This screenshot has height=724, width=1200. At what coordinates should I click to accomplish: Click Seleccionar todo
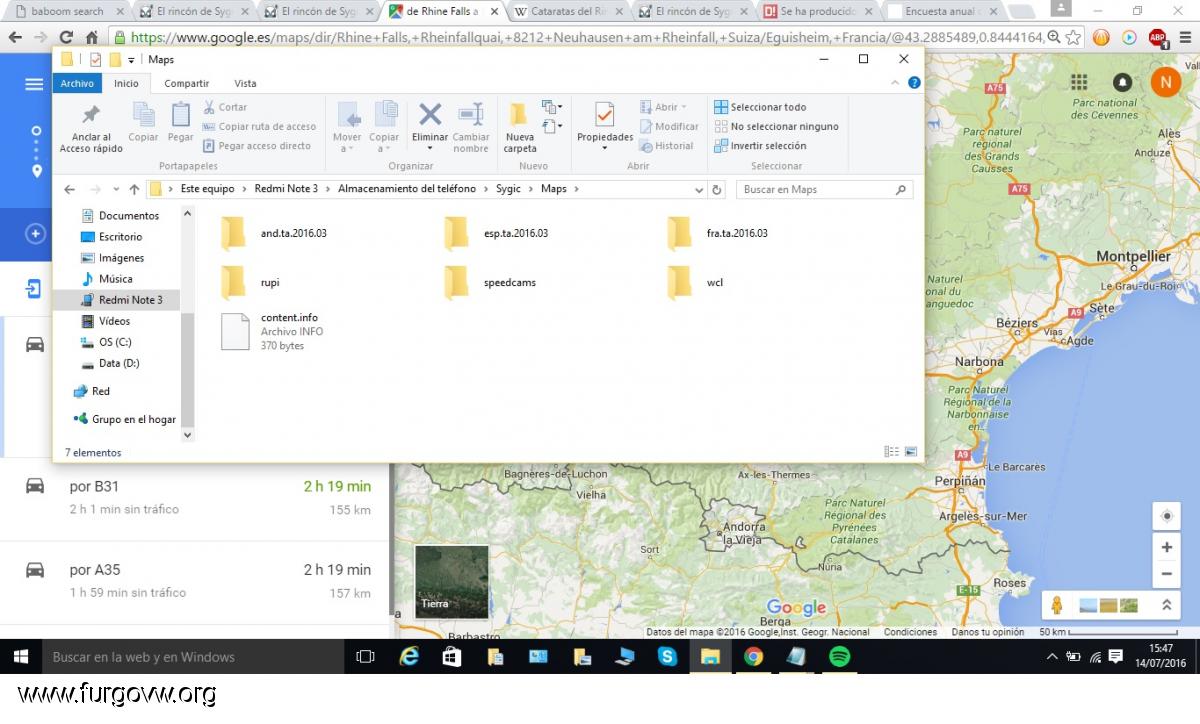760,107
